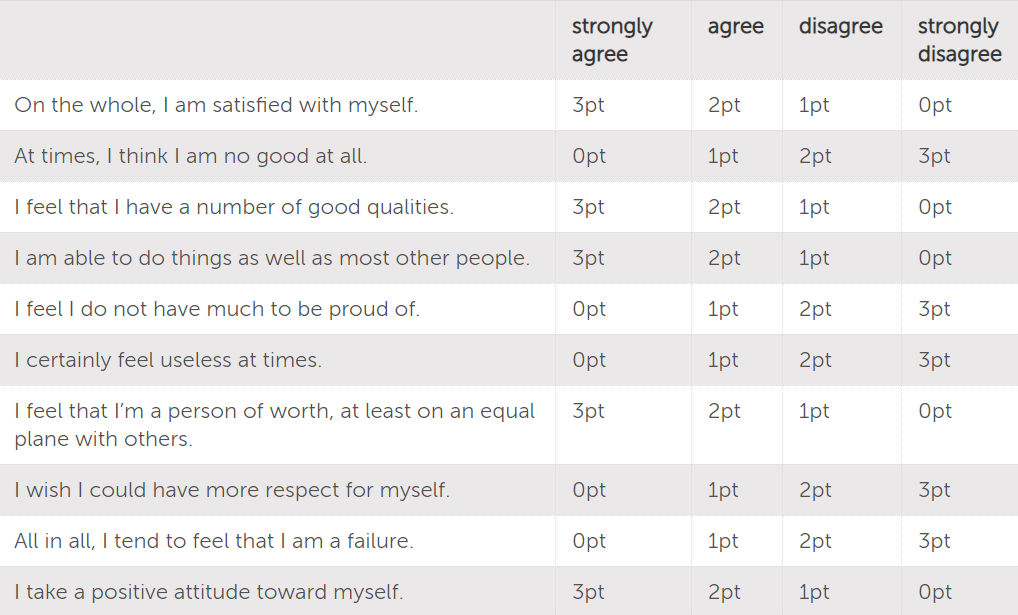Click 2pt in 'feel useless' row
Screen dimensions: 1018x615
[815, 360]
